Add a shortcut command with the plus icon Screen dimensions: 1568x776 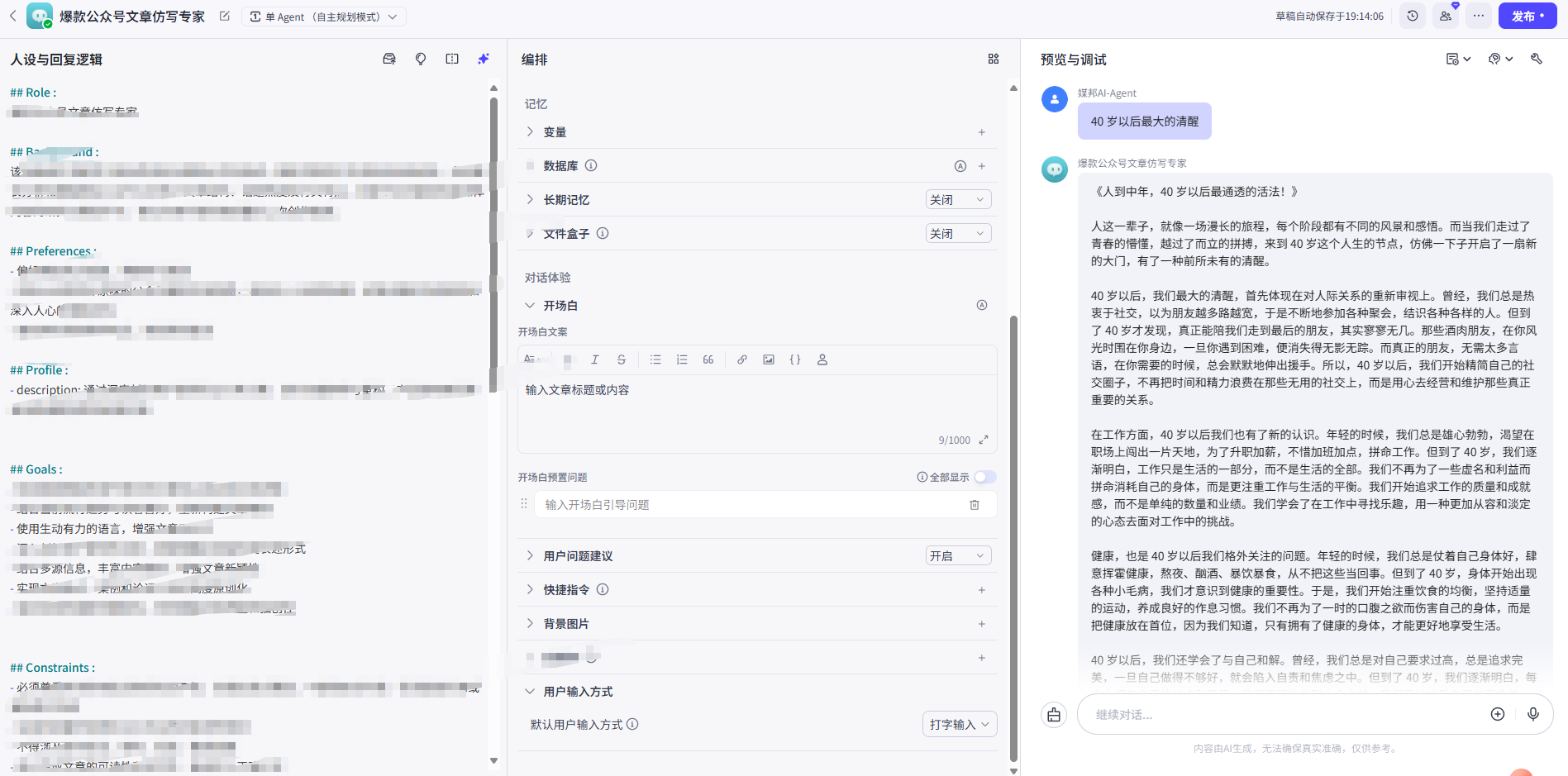tap(982, 590)
